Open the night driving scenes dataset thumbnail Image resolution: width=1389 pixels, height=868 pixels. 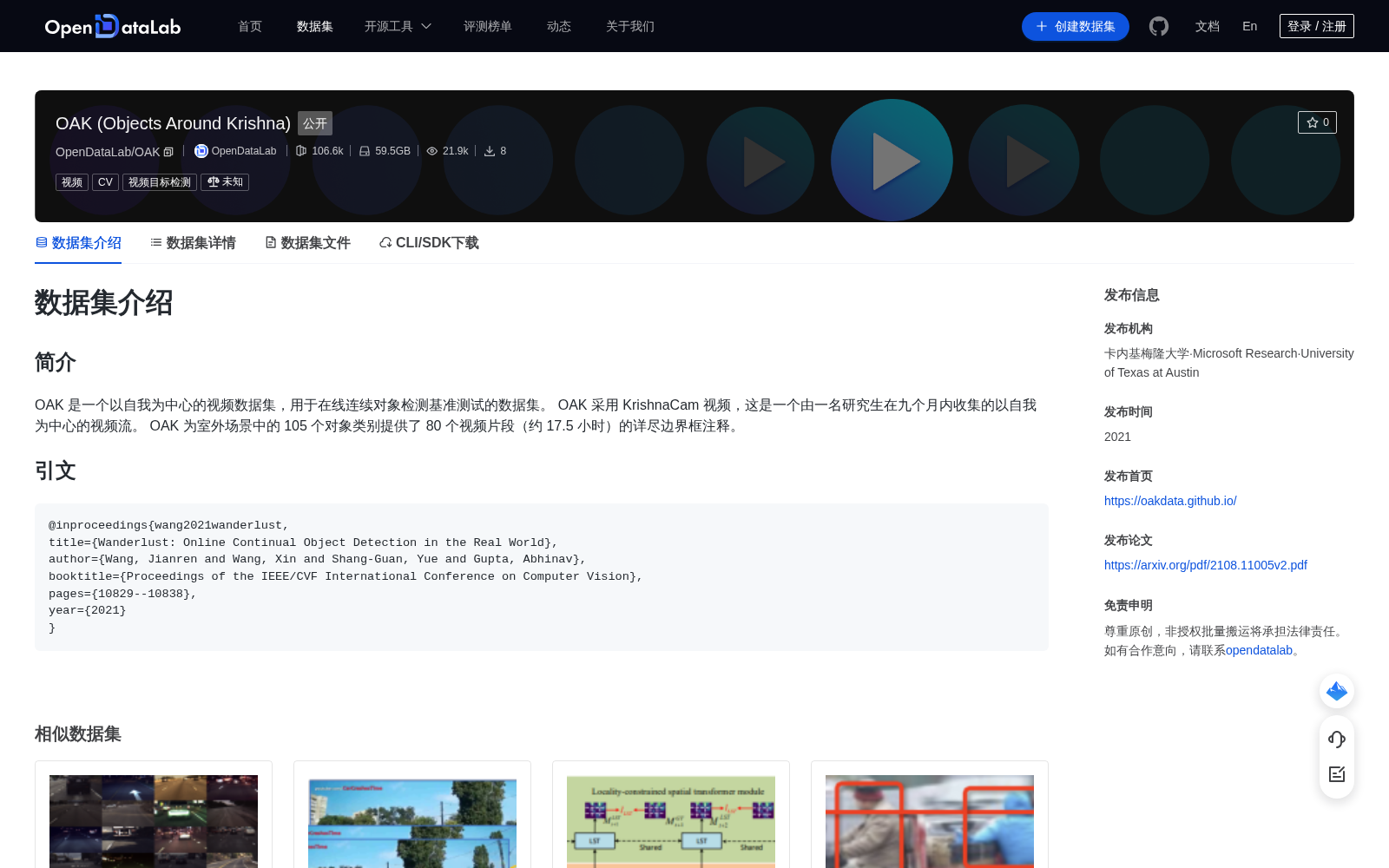point(154,821)
